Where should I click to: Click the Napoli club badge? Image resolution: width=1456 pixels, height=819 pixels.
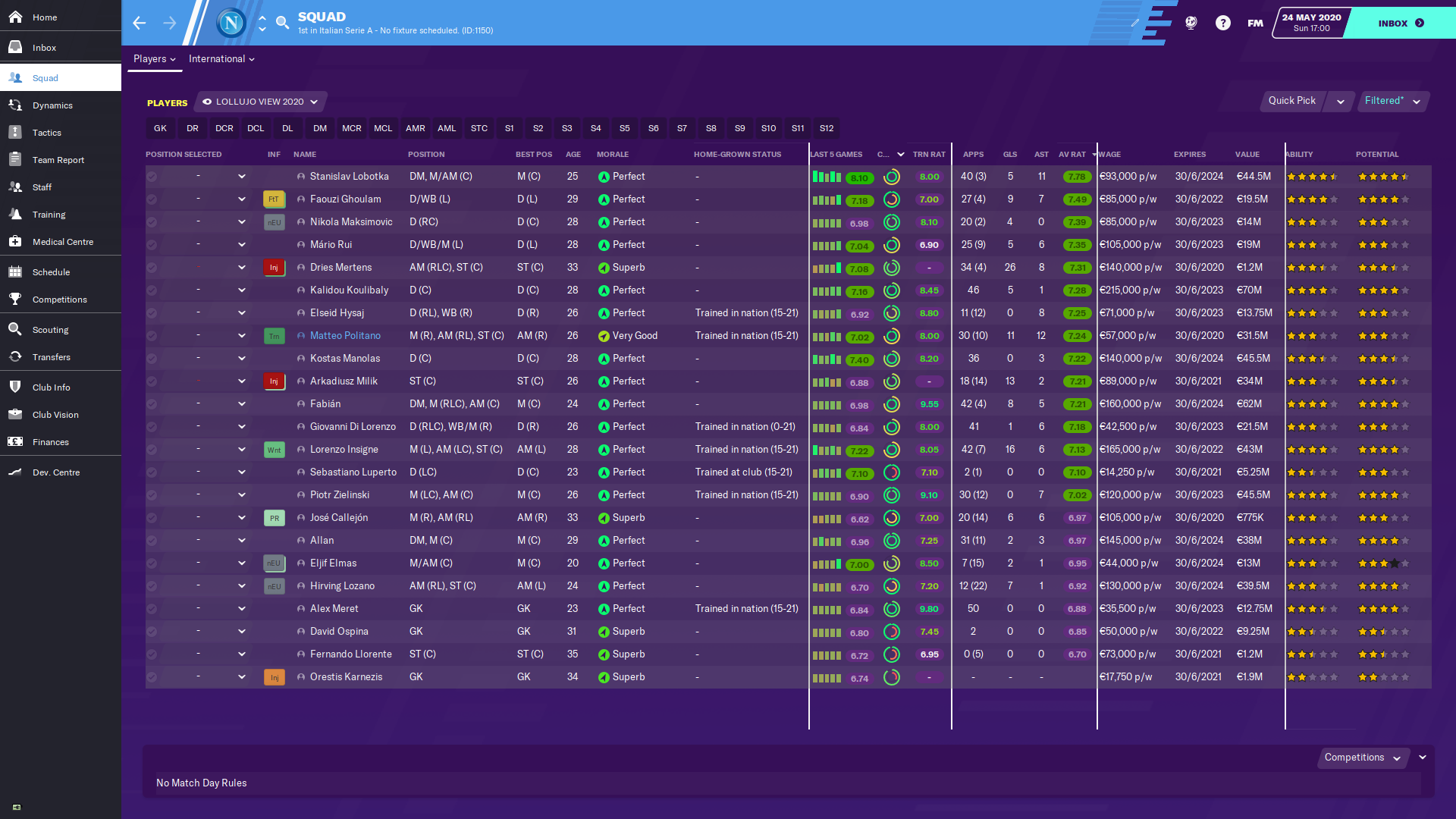[231, 23]
